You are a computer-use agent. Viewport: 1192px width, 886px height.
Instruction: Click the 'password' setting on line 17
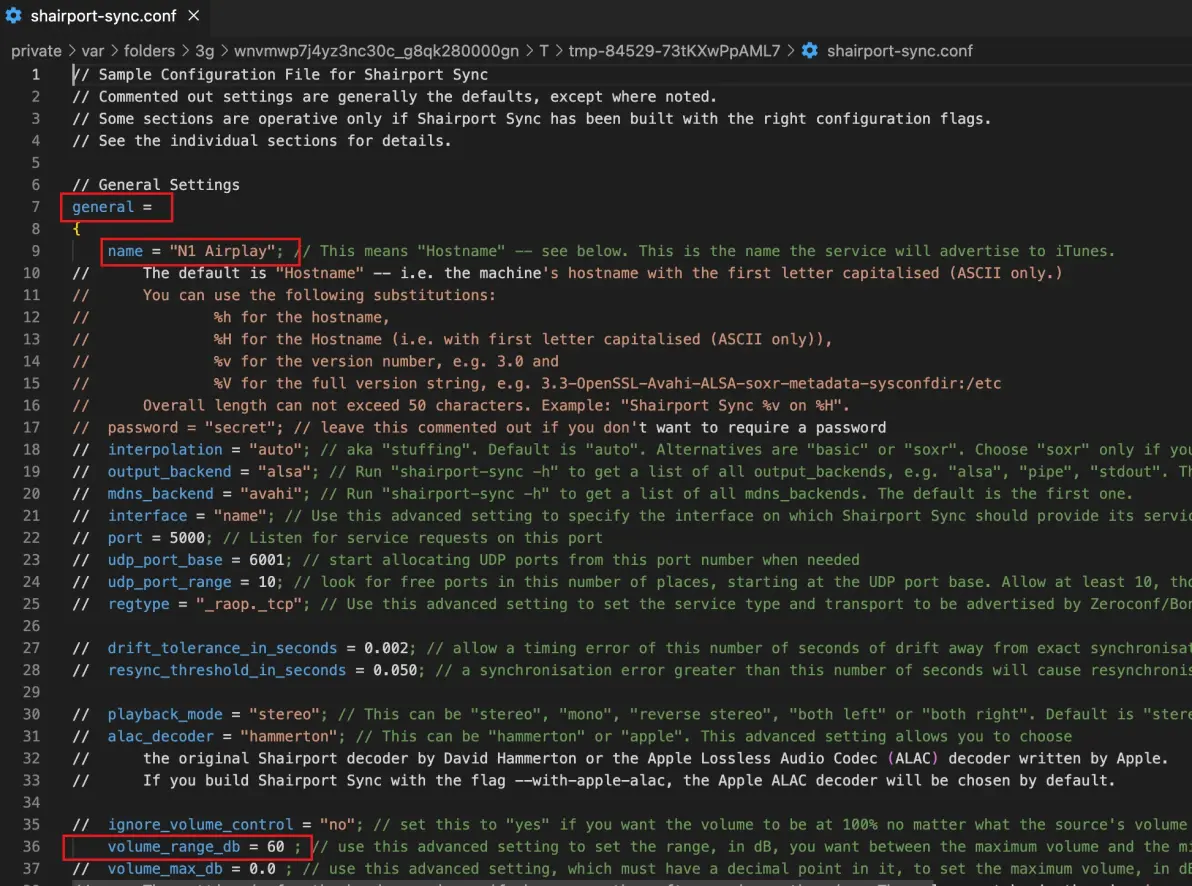142,427
